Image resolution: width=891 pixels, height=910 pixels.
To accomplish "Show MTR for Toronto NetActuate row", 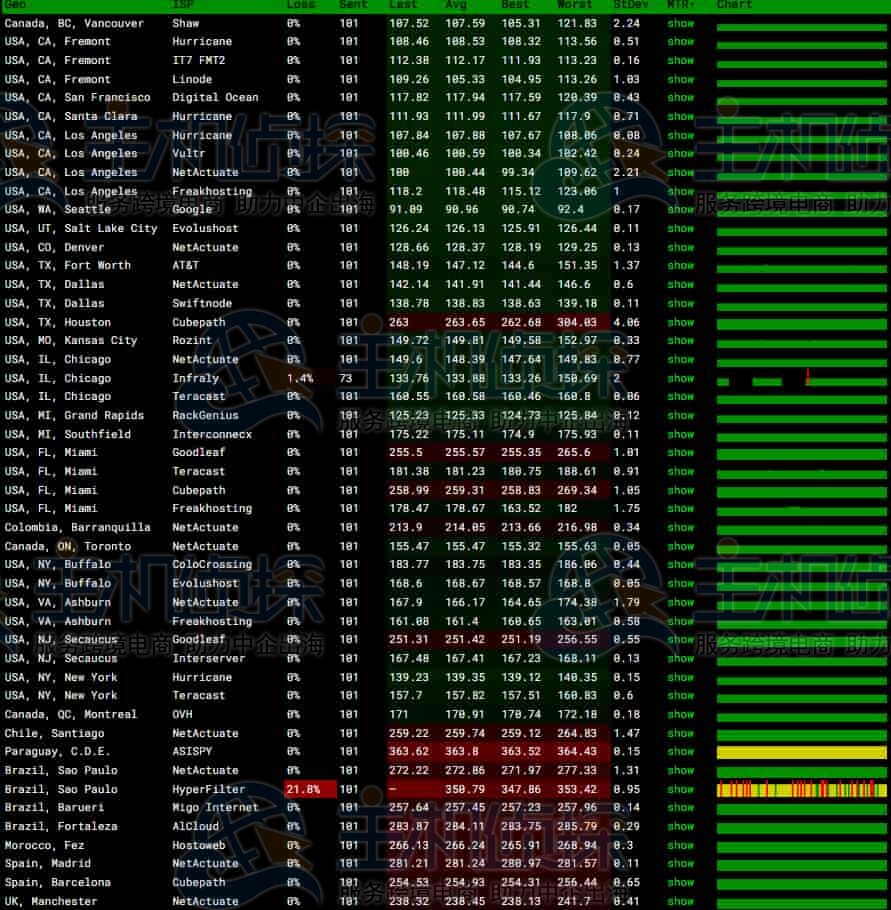I will point(680,546).
